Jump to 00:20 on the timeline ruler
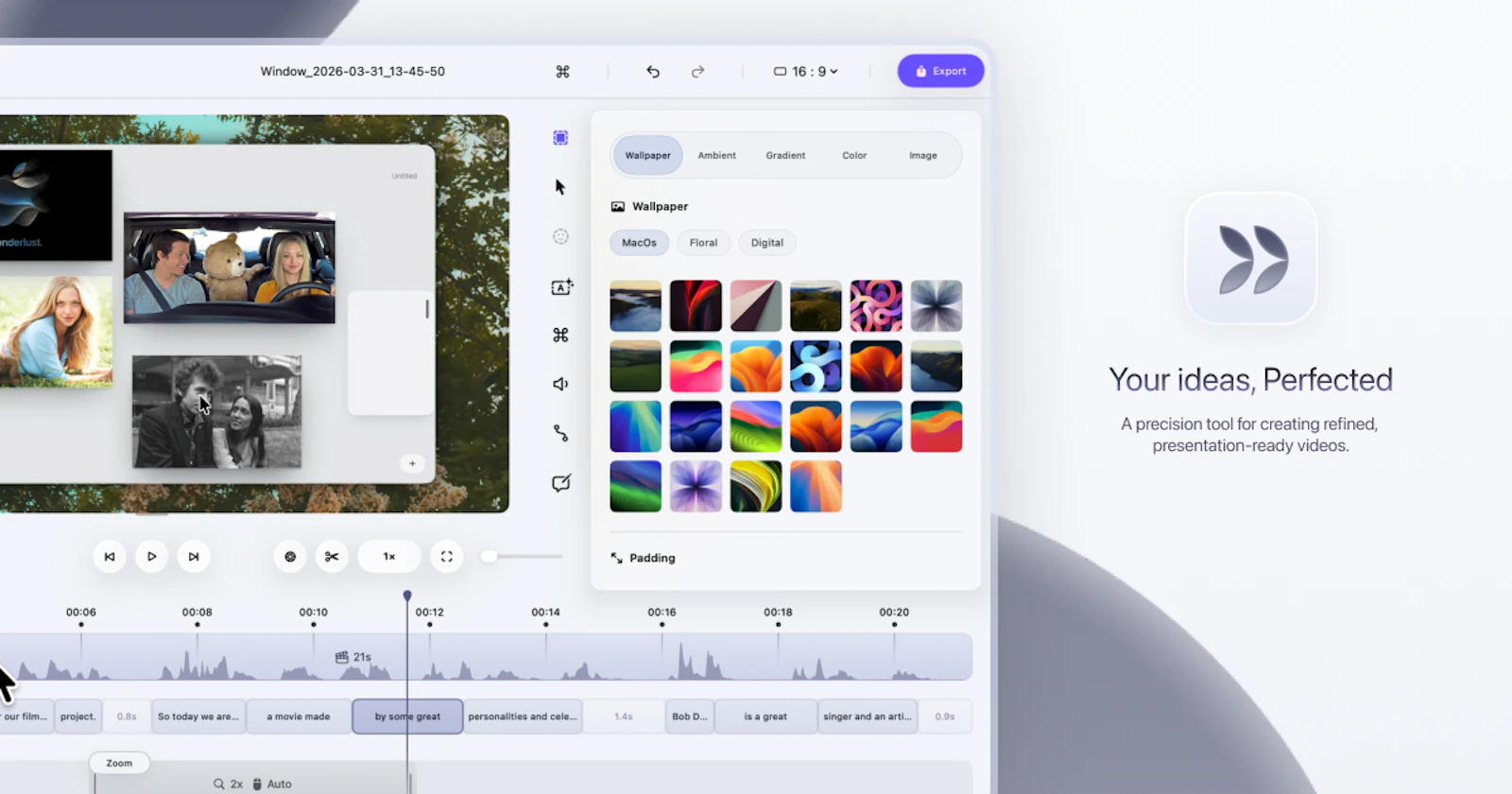The width and height of the screenshot is (1512, 794). tap(894, 613)
